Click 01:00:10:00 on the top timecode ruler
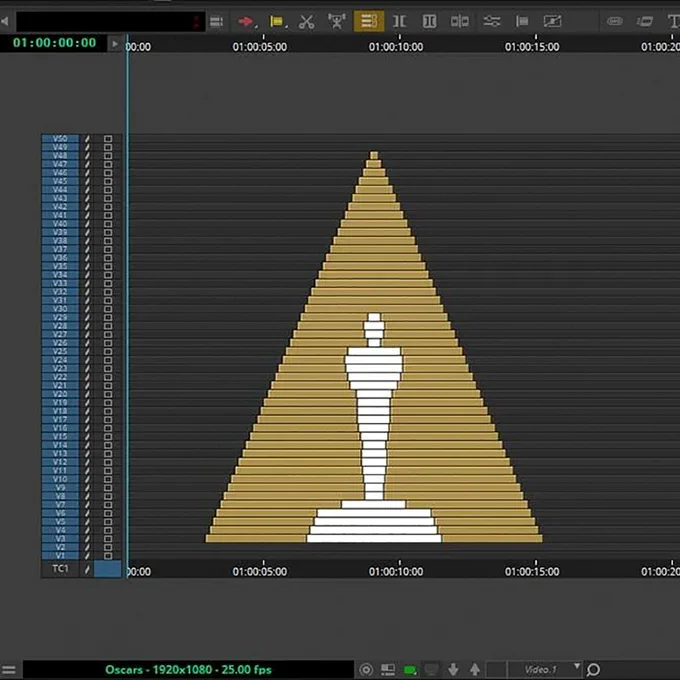680x680 pixels. point(396,47)
